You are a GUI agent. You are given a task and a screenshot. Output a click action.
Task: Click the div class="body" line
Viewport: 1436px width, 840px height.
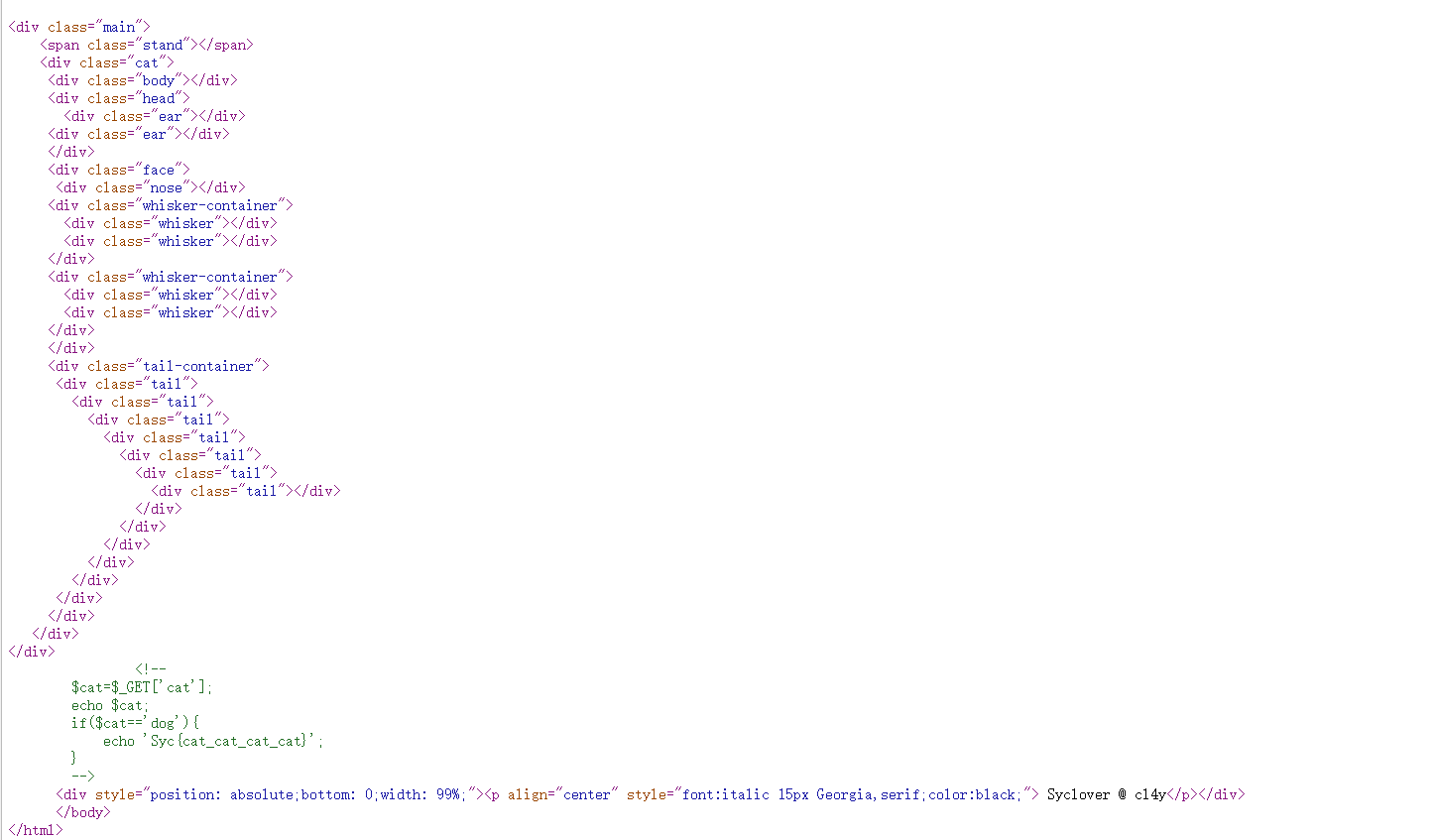143,80
